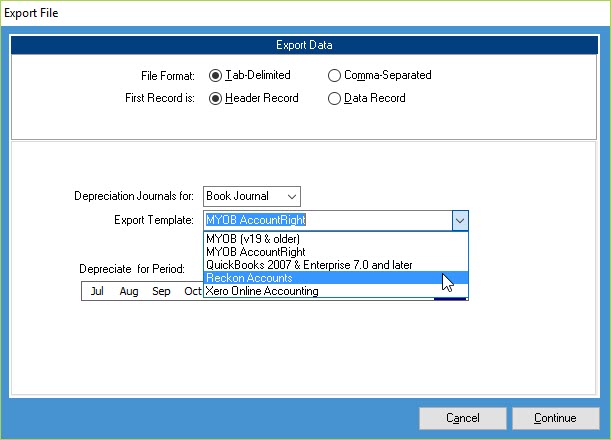Click the MYOB AccountRight template text field
The width and height of the screenshot is (611, 440).
(x=328, y=221)
